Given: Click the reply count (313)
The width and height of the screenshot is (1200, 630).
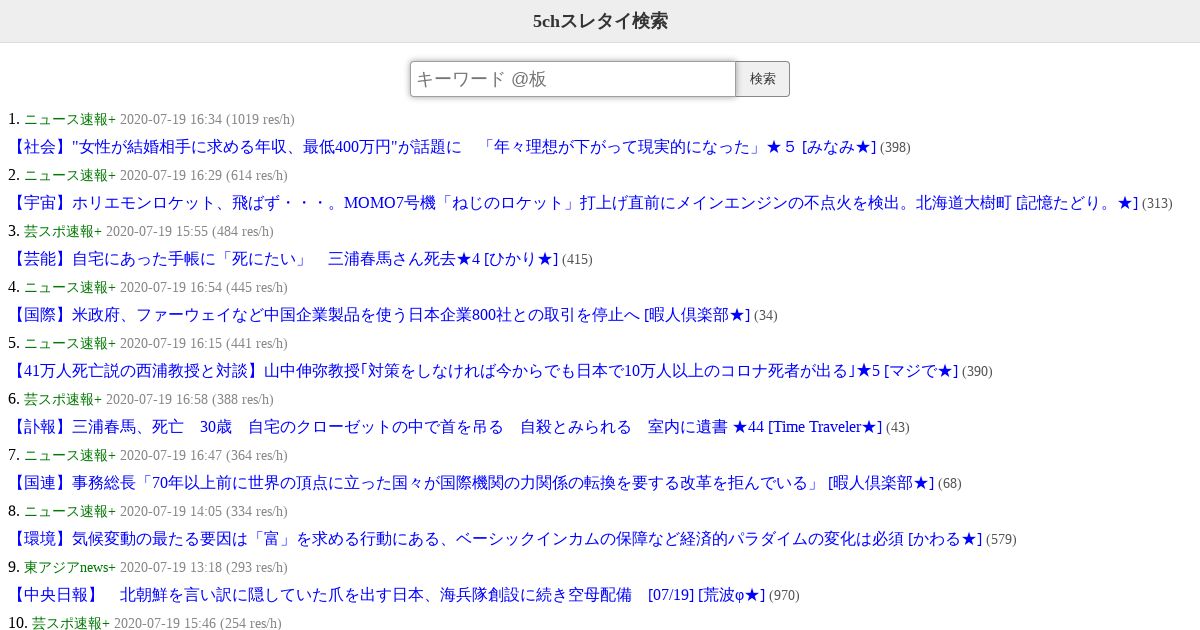Looking at the screenshot, I should point(1157,204).
